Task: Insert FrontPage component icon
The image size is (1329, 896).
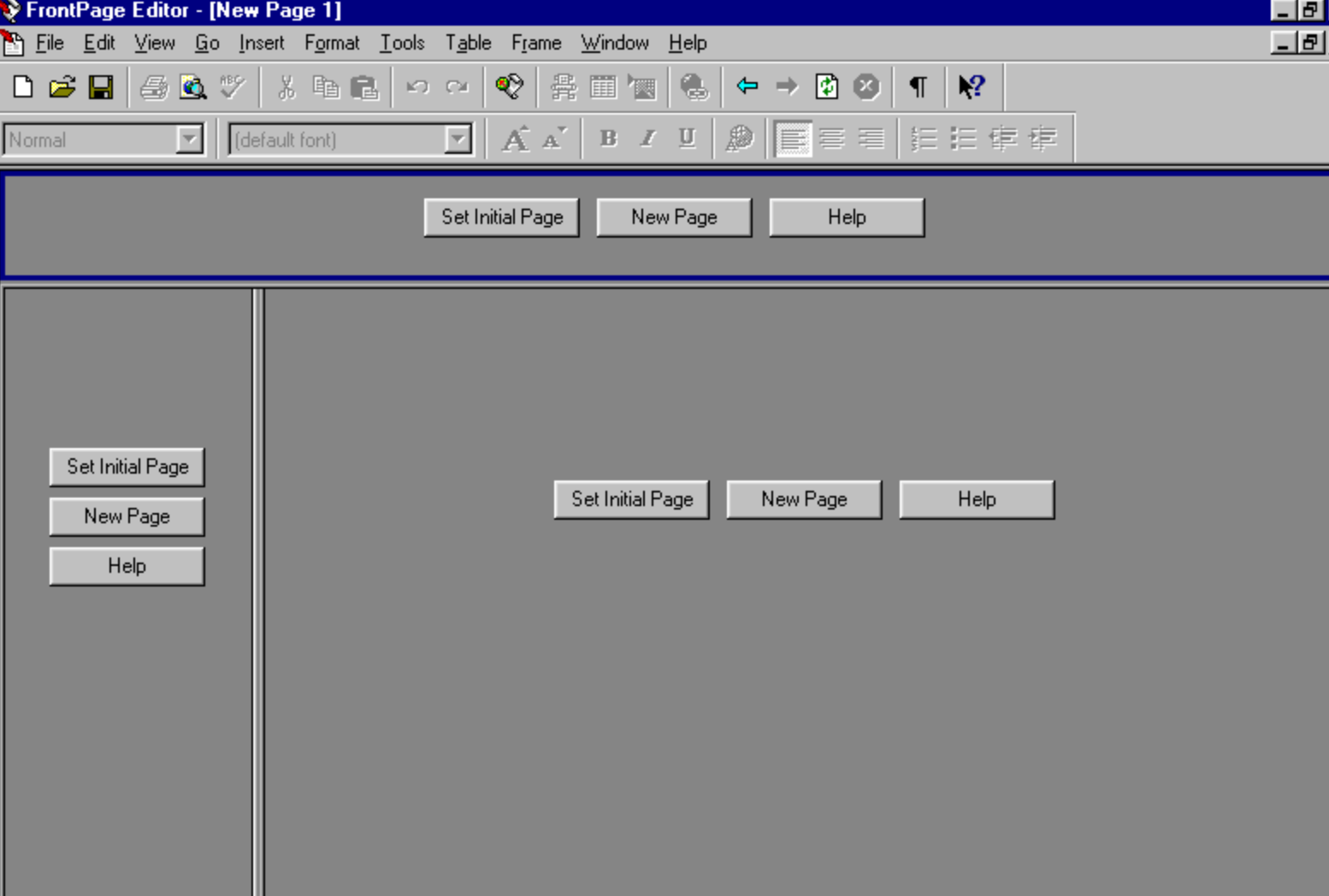Action: coord(564,86)
